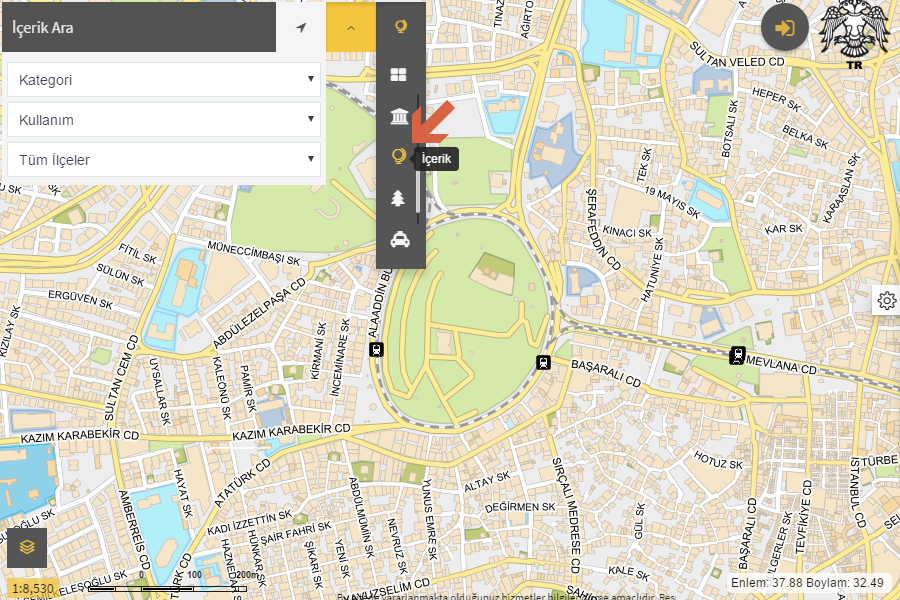Click the location arrow icon in search bar
Image resolution: width=900 pixels, height=600 pixels.
(301, 28)
